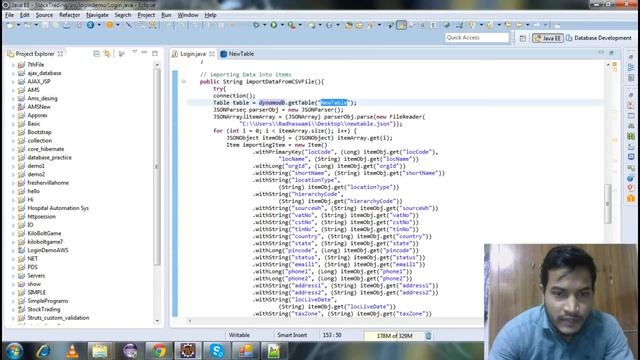Open the Refactor menu
640x360 pixels.
tap(69, 15)
